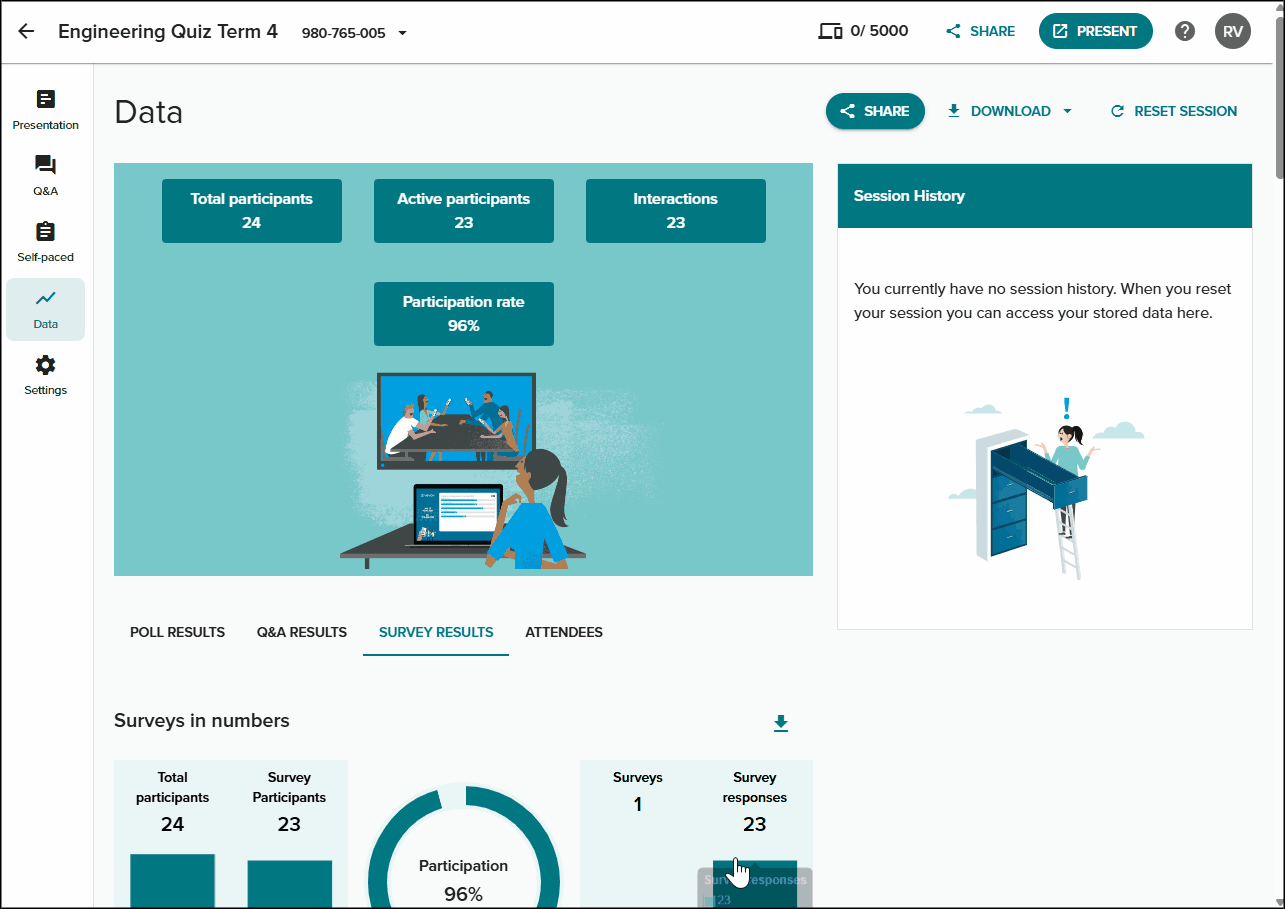
Task: Click the Survey Participants 23 bar
Action: [x=289, y=884]
